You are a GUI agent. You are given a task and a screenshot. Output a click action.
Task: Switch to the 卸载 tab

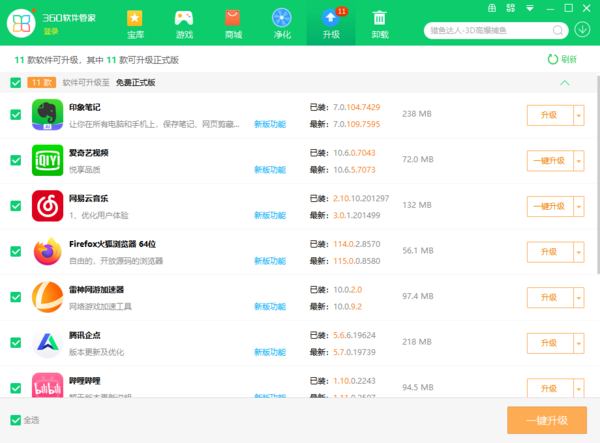click(x=380, y=23)
